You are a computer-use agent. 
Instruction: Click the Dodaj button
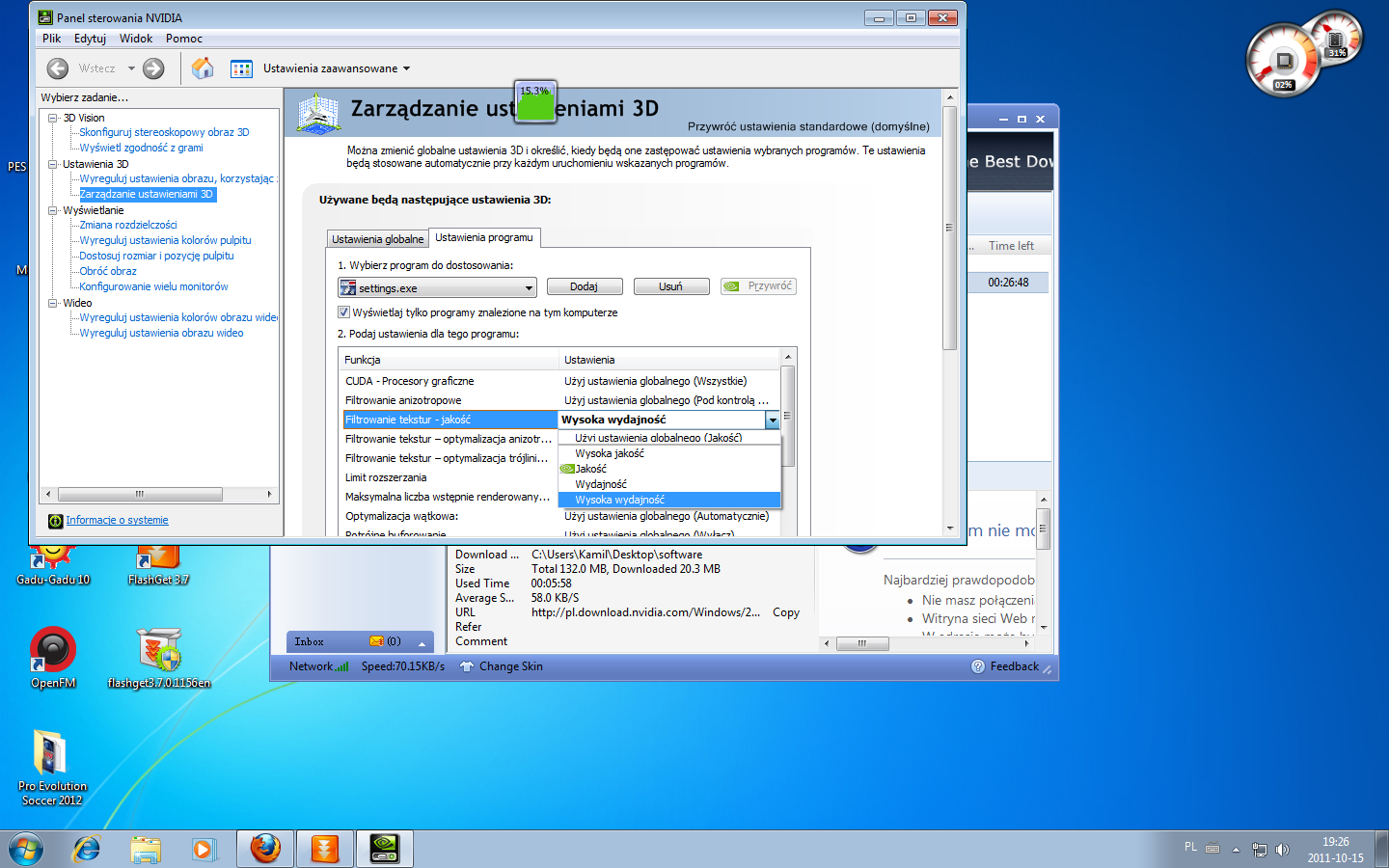584,286
